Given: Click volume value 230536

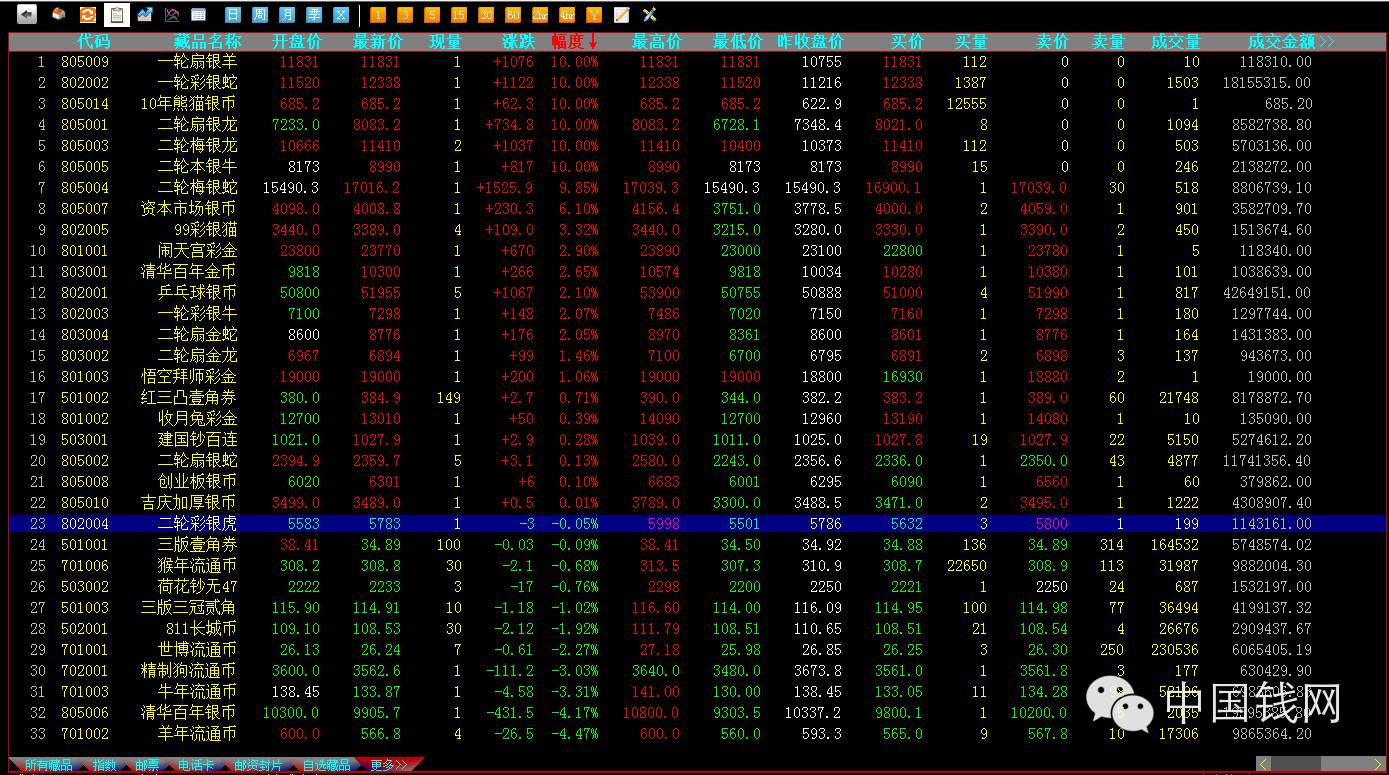Looking at the screenshot, I should [x=1174, y=650].
